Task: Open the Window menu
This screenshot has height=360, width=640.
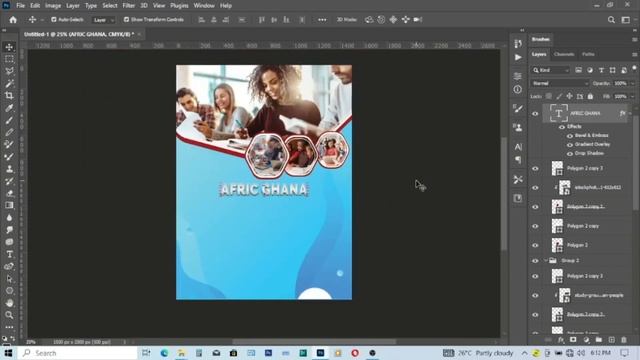Action: (204, 6)
